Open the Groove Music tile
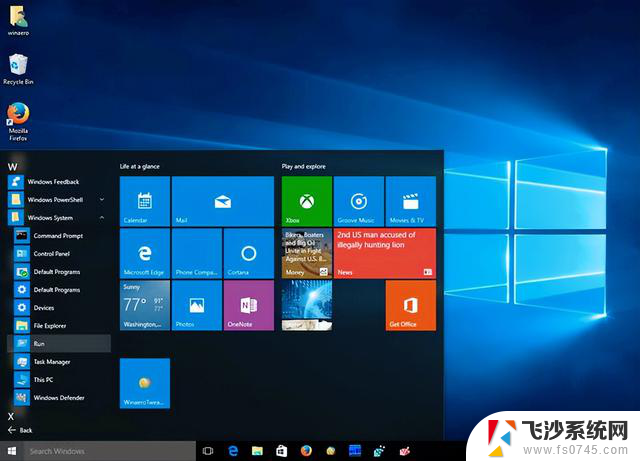 click(x=359, y=201)
